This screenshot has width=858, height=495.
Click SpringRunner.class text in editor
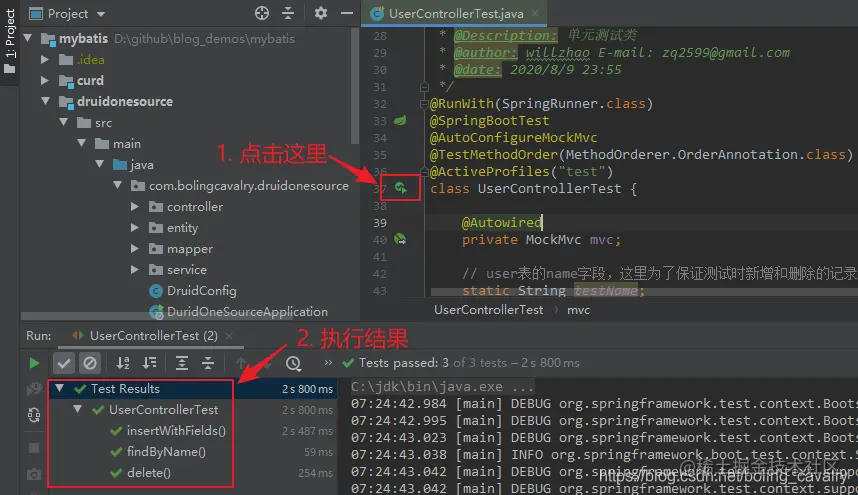point(574,104)
